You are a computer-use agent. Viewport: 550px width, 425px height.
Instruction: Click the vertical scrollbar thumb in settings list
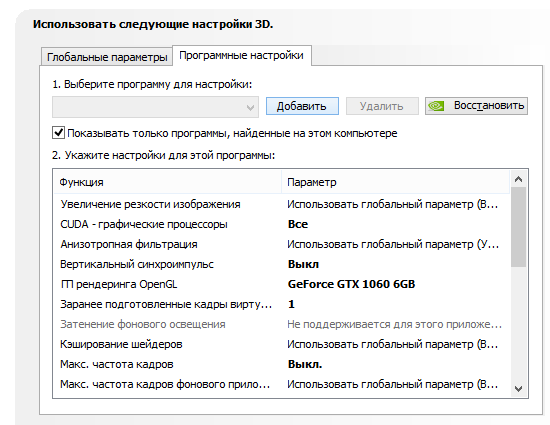pyautogui.click(x=518, y=227)
